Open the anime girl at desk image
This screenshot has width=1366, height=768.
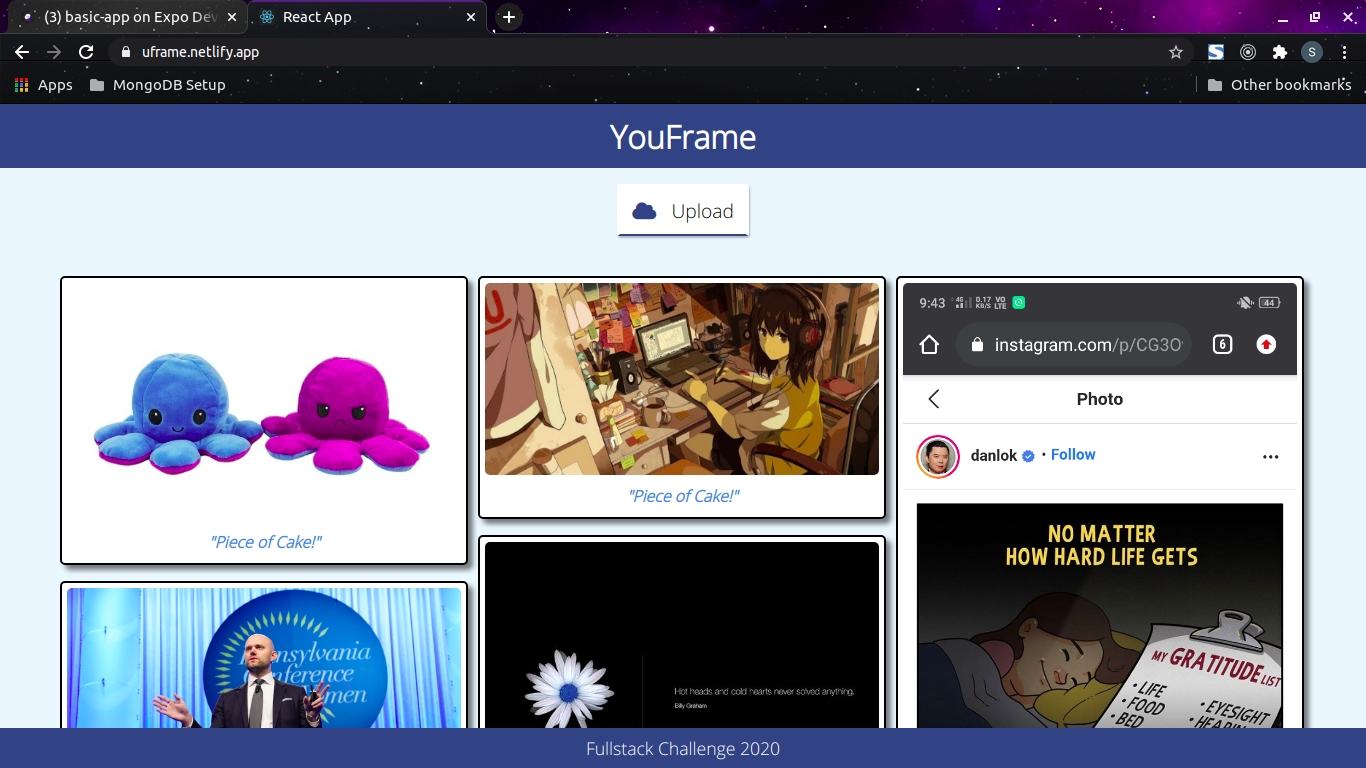[x=682, y=379]
